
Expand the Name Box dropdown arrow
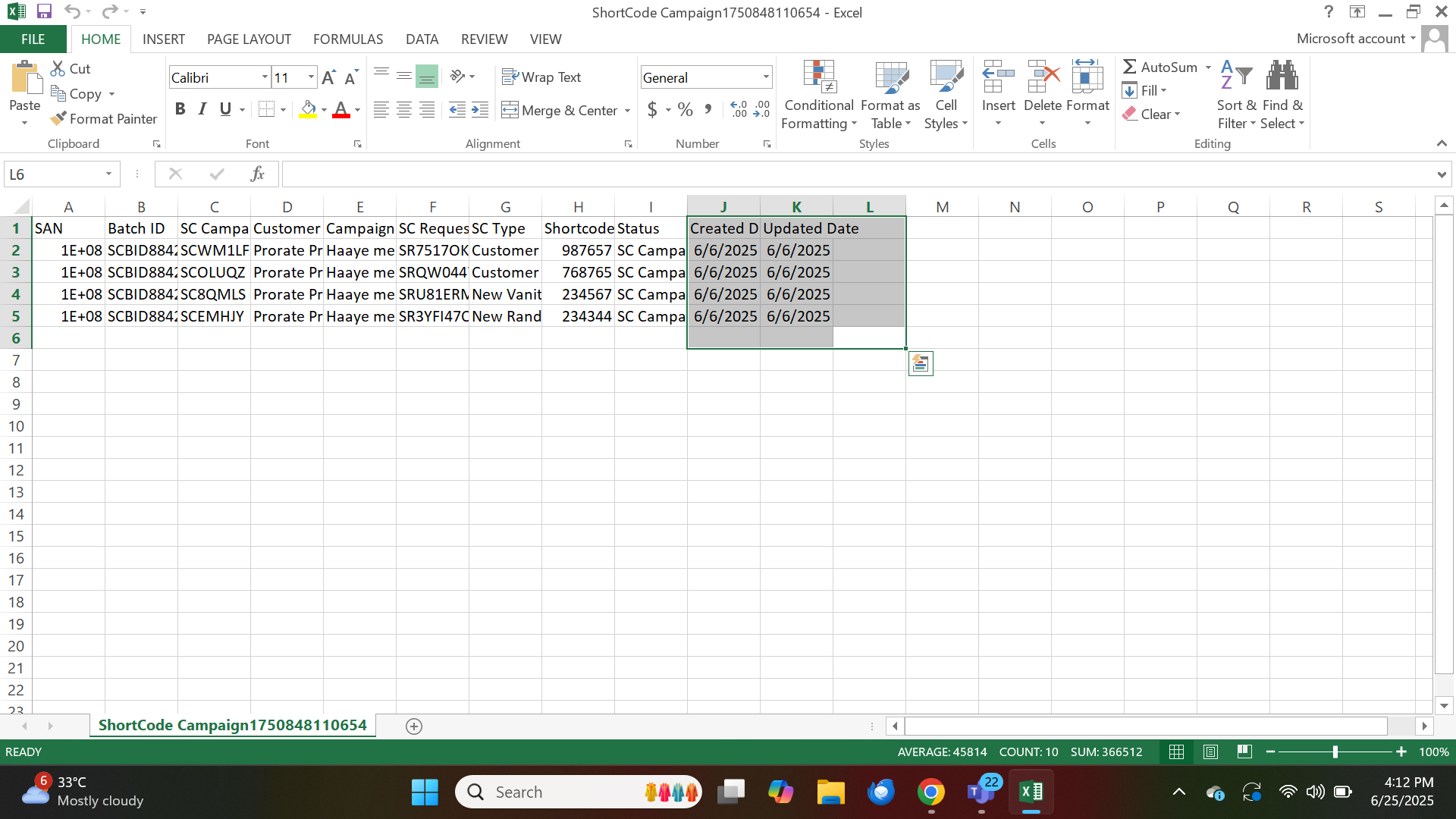pyautogui.click(x=108, y=174)
